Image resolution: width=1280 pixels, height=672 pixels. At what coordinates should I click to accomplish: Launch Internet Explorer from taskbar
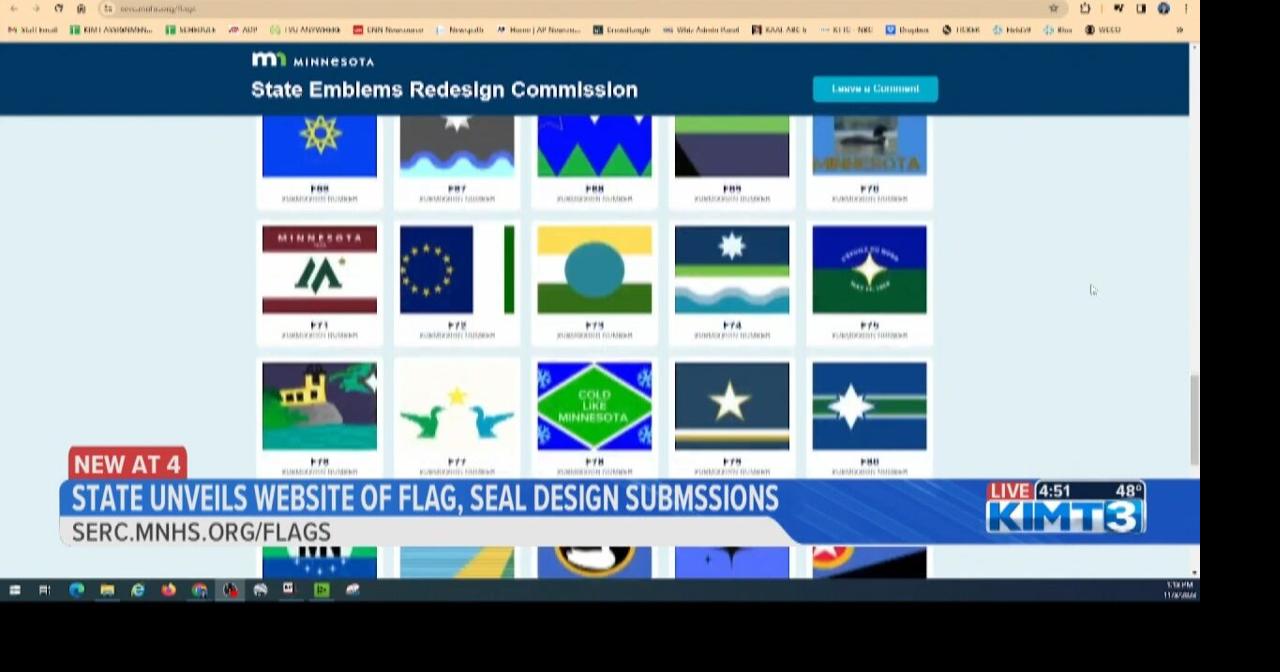(x=138, y=590)
